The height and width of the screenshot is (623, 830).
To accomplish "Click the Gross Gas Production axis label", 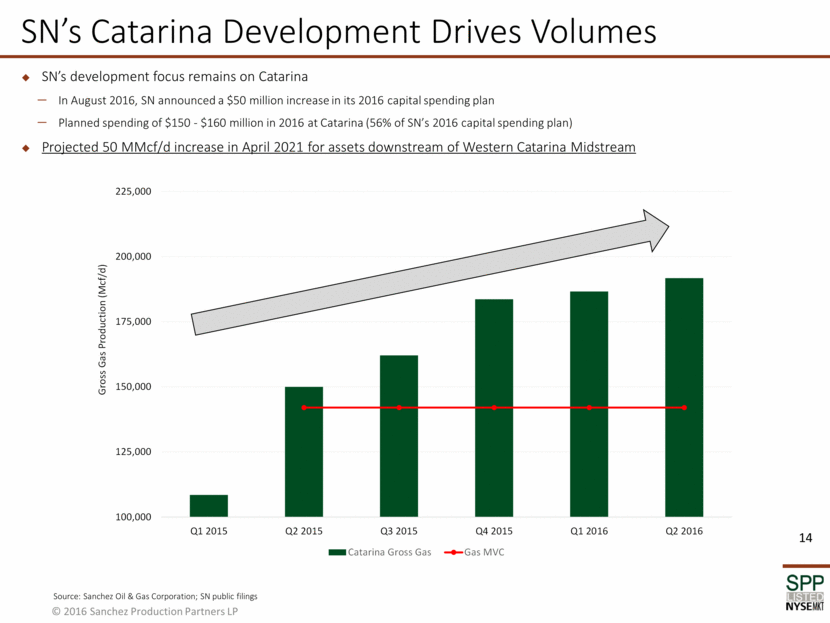I will 101,330.
